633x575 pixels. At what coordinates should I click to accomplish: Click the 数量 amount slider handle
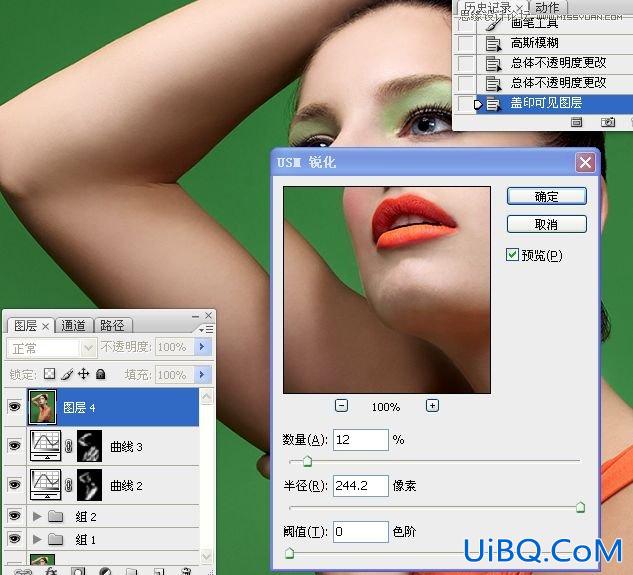[307, 461]
